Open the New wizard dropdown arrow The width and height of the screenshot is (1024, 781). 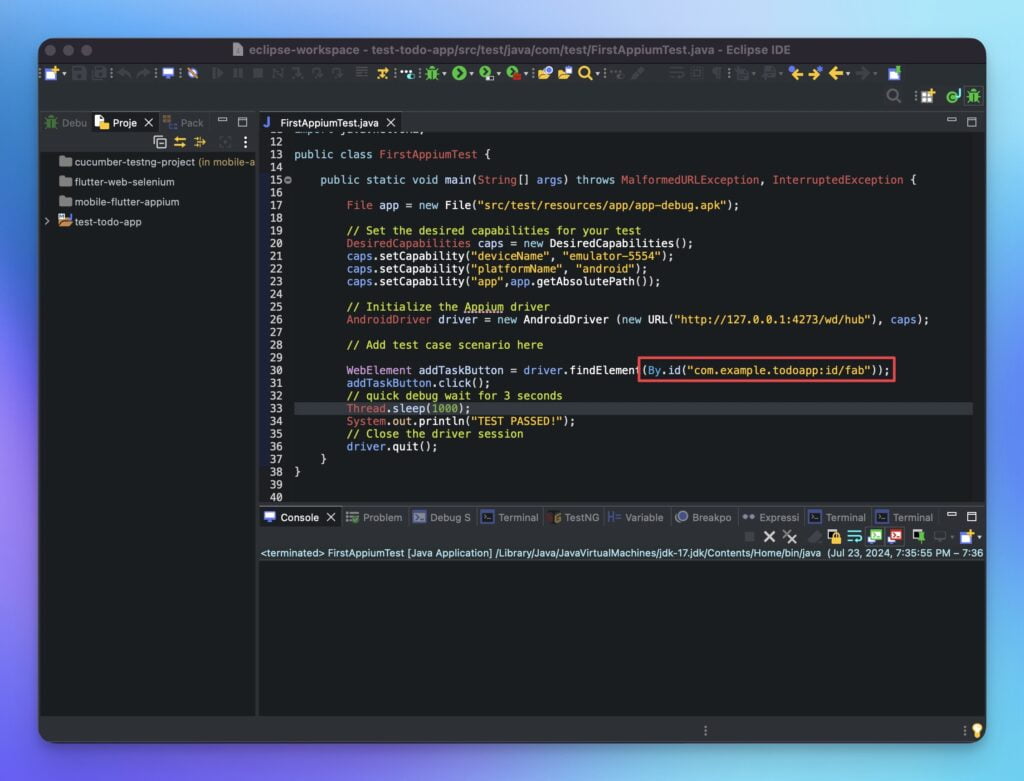pos(64,74)
